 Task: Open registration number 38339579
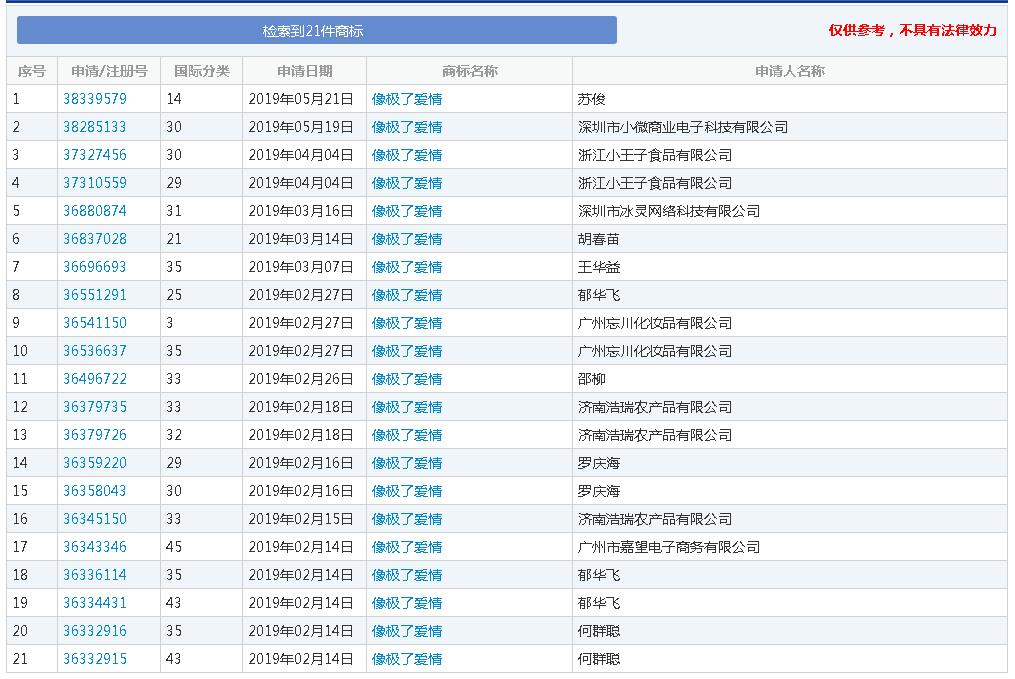(95, 99)
